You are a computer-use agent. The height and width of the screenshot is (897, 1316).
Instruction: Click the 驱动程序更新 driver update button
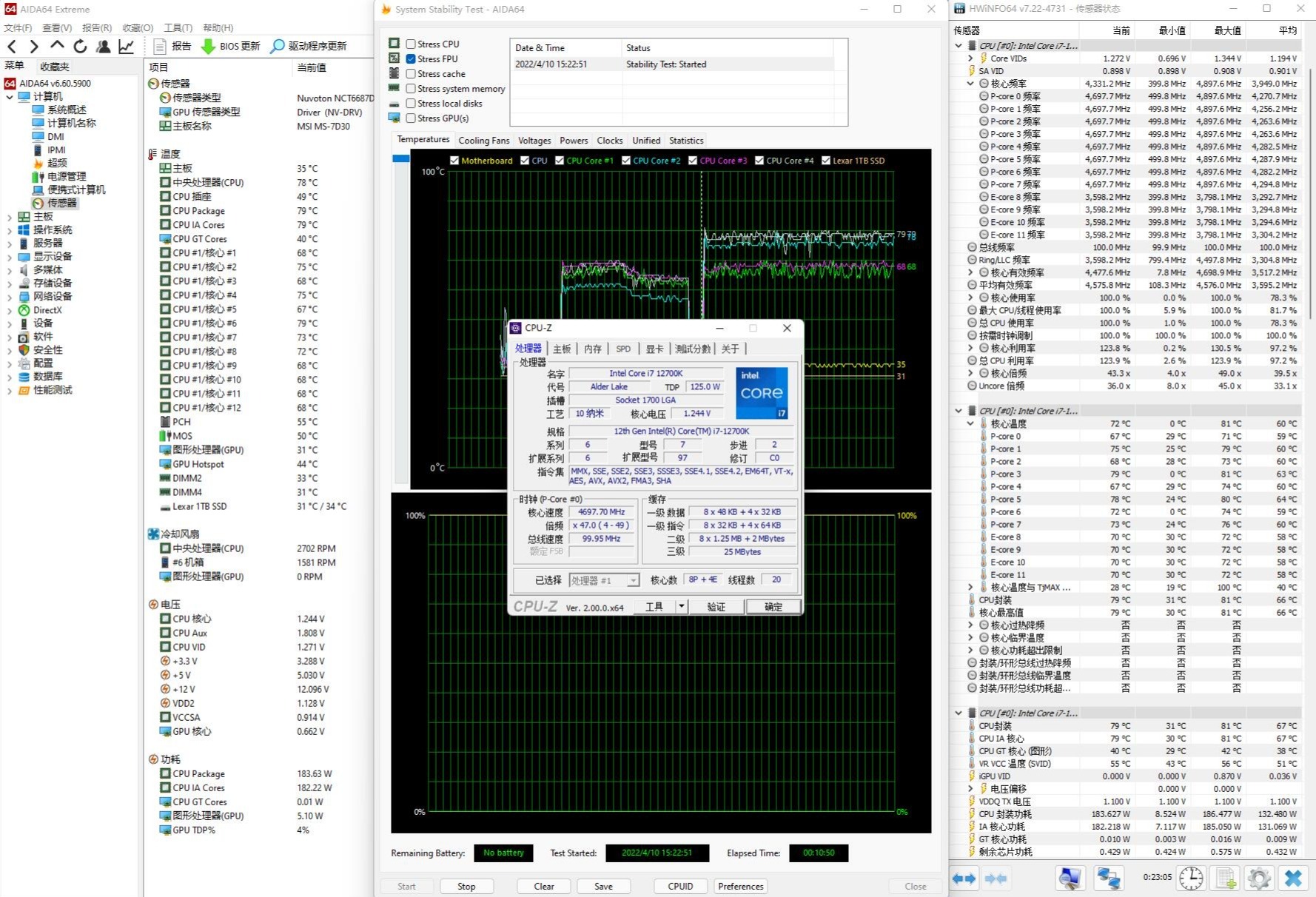pyautogui.click(x=308, y=46)
